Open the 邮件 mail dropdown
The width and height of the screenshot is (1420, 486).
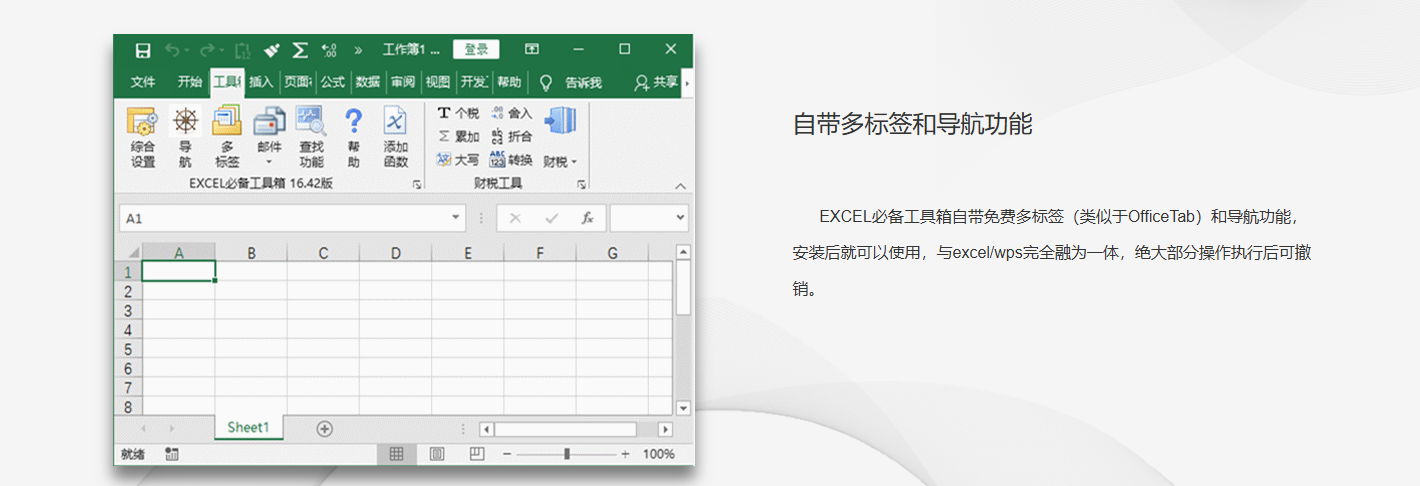coord(269,137)
